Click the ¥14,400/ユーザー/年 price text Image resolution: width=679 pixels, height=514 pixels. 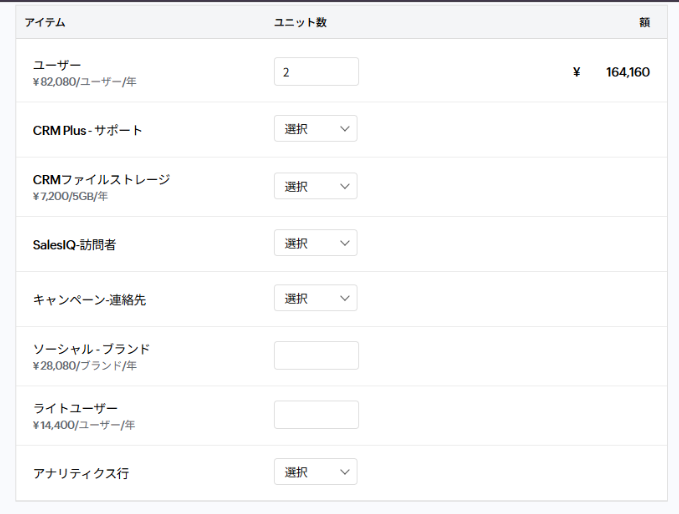[x=84, y=425]
